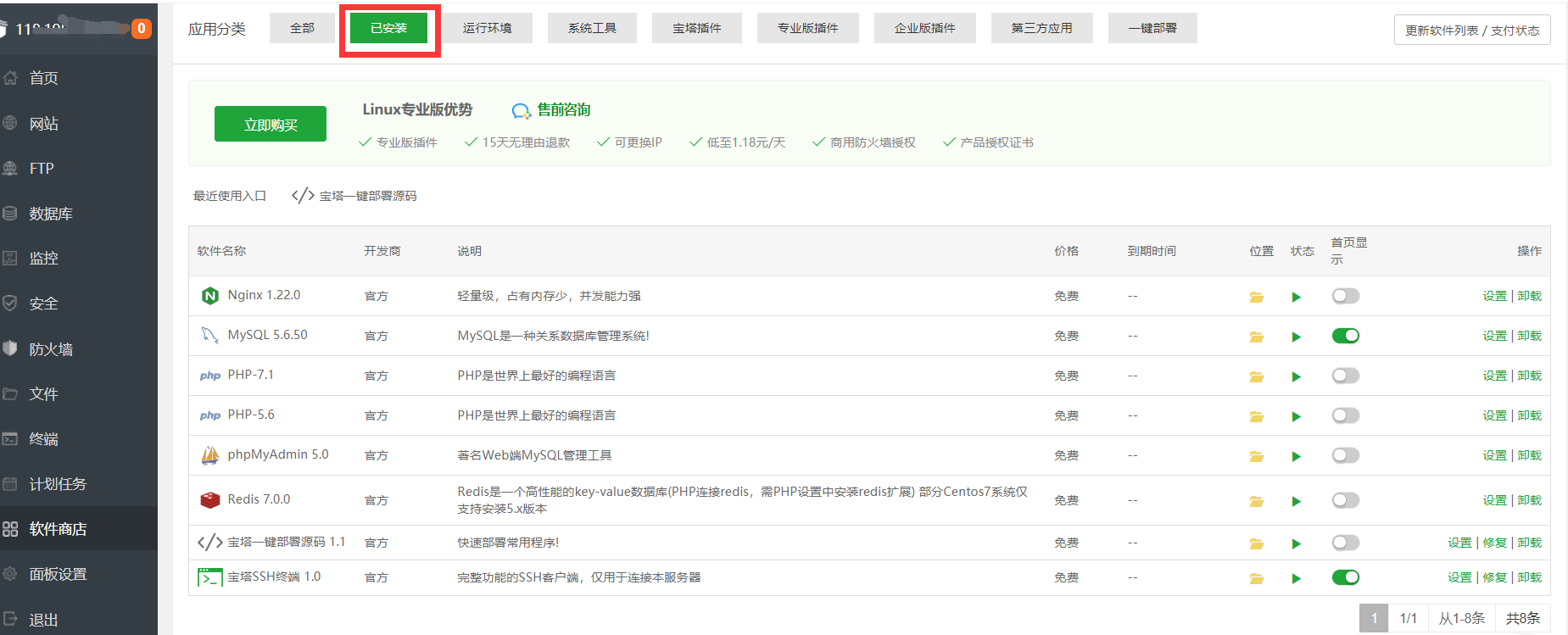
Task: Open the MySQL 5.6.50 folder location icon
Action: (1256, 337)
